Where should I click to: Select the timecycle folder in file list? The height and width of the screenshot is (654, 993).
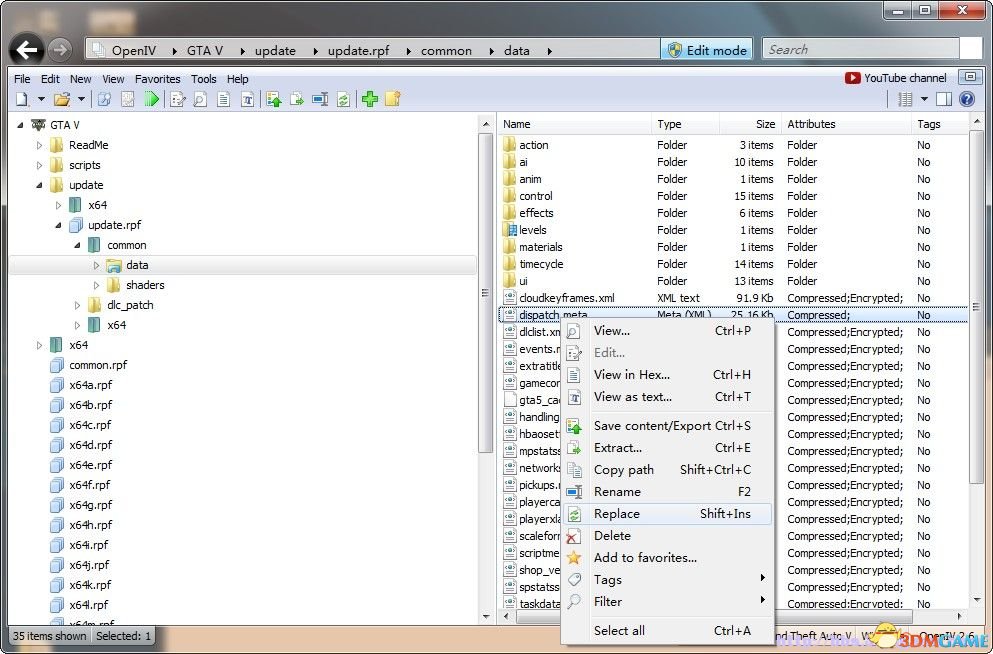pos(733,264)
